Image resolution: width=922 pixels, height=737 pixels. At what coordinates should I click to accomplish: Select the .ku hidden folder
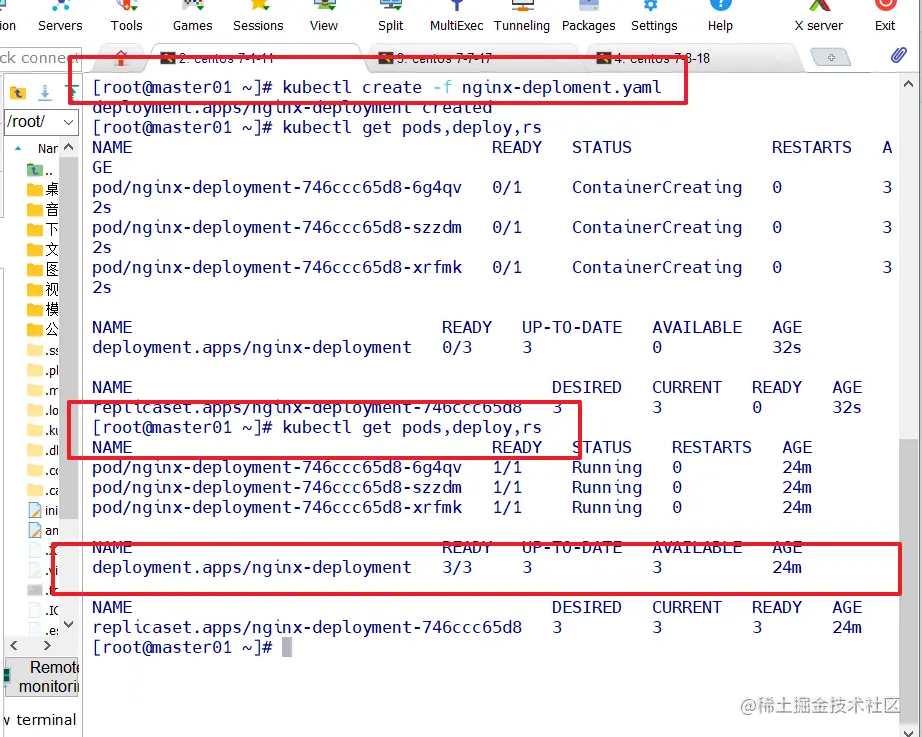(x=43, y=431)
